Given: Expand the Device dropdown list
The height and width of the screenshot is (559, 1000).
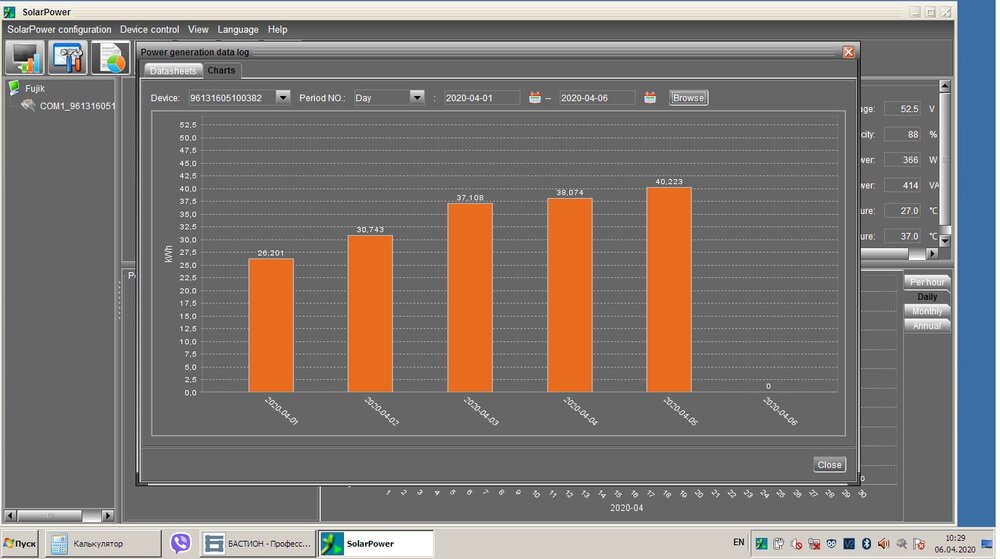Looking at the screenshot, I should (282, 97).
